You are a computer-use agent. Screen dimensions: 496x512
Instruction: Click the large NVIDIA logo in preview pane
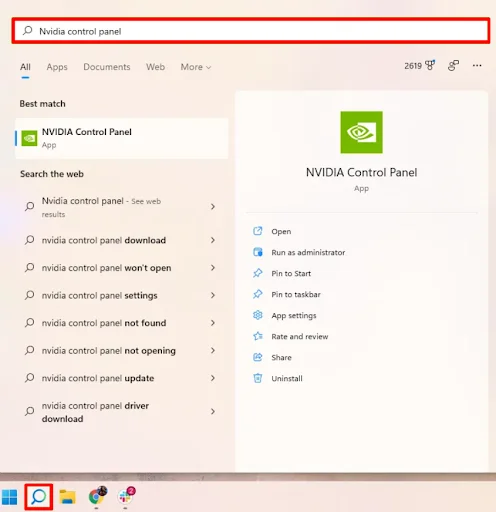click(x=361, y=132)
